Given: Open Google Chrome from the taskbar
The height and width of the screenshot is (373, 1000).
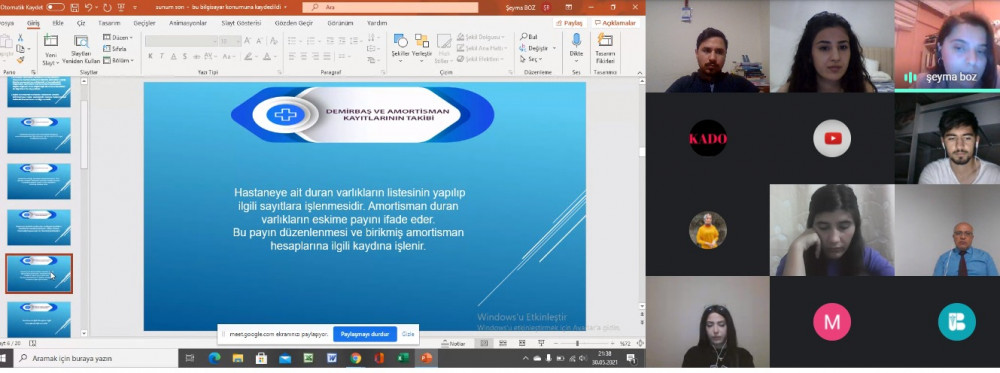Looking at the screenshot, I should click(355, 358).
